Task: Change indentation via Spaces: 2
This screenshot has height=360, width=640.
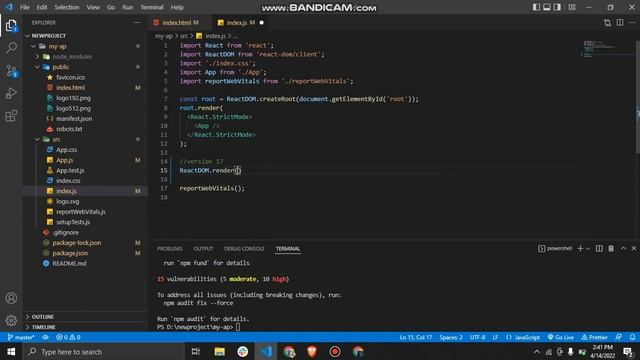Action: tap(451, 338)
